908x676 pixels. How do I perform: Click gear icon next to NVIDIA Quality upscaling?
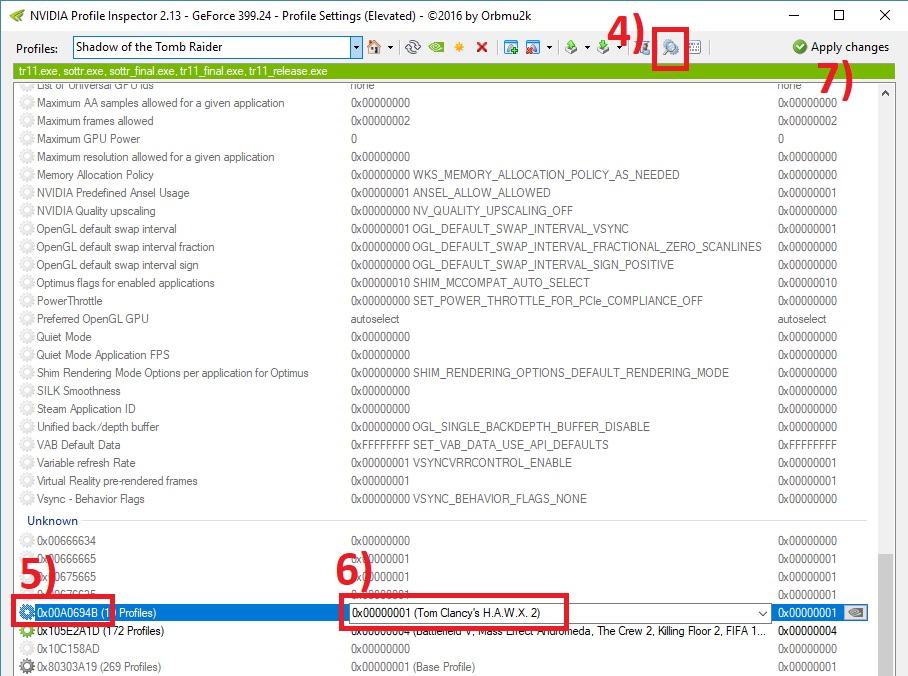tap(27, 210)
